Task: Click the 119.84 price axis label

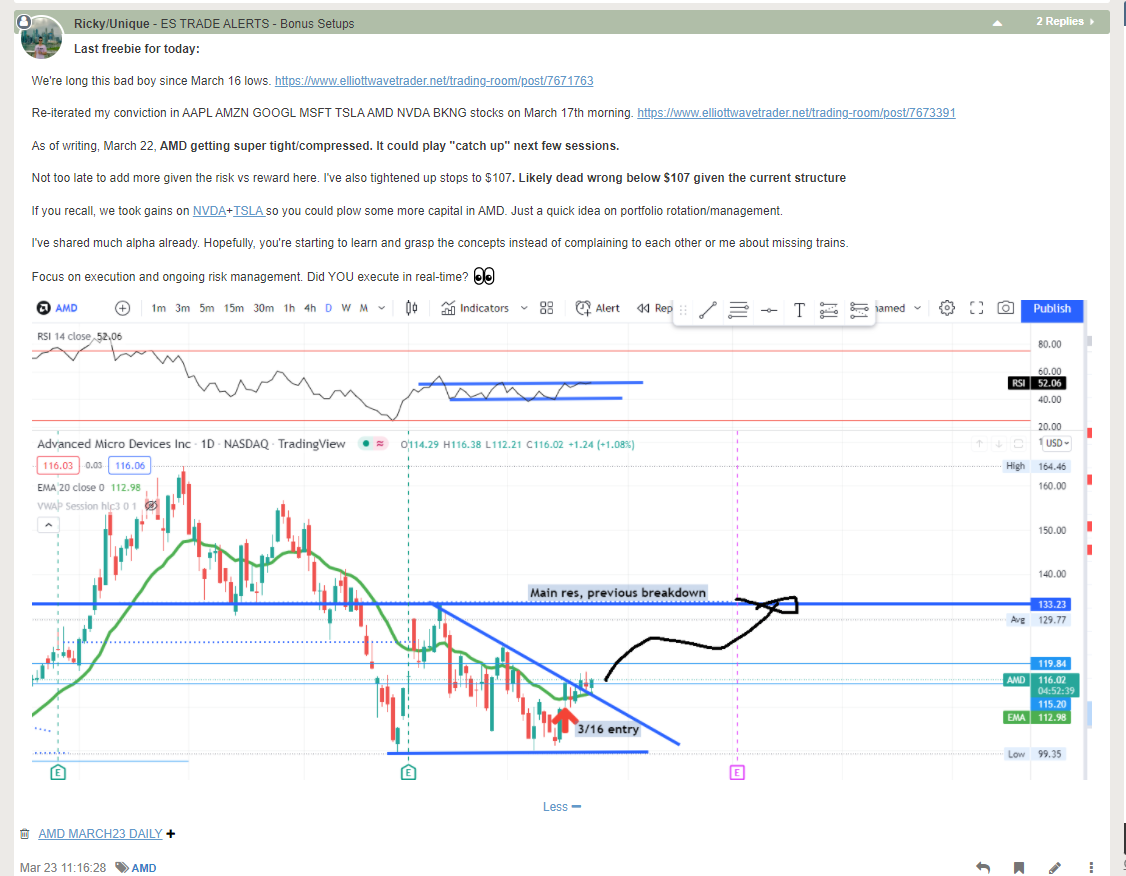Action: click(x=1051, y=663)
